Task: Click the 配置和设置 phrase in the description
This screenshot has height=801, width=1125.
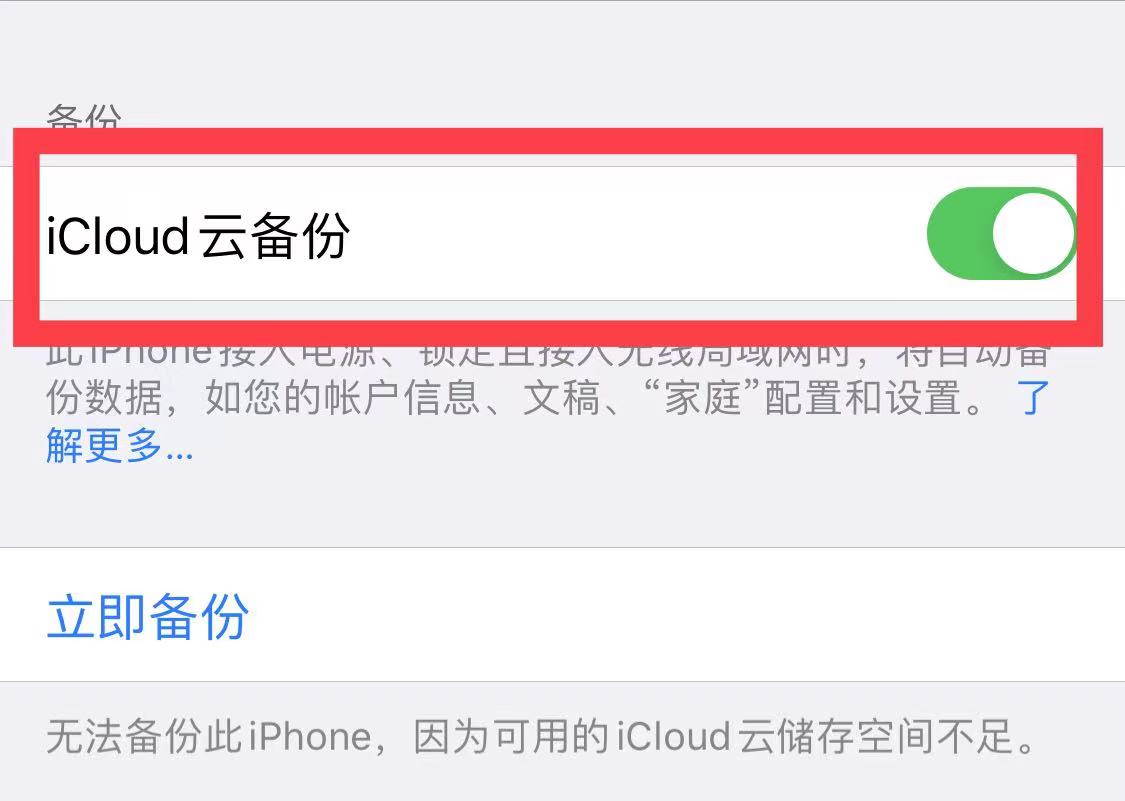Action: click(x=862, y=397)
